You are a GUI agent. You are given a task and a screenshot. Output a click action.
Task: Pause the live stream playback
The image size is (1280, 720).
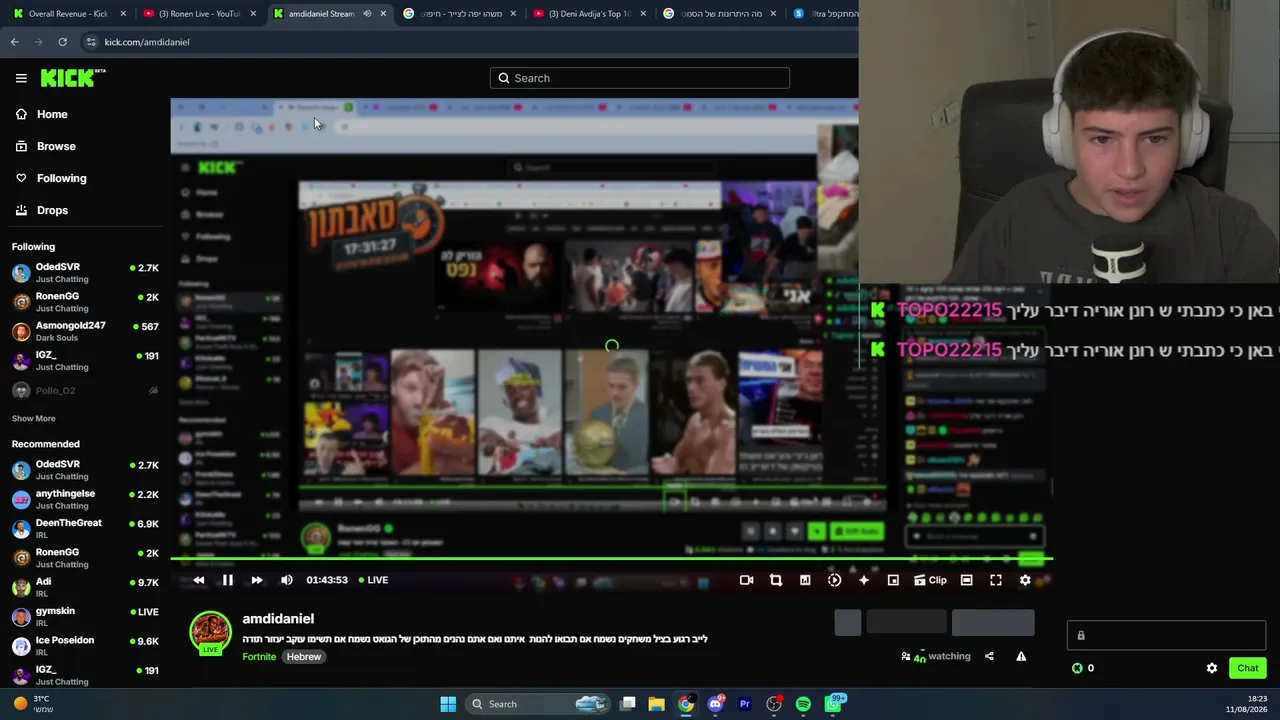click(x=228, y=580)
